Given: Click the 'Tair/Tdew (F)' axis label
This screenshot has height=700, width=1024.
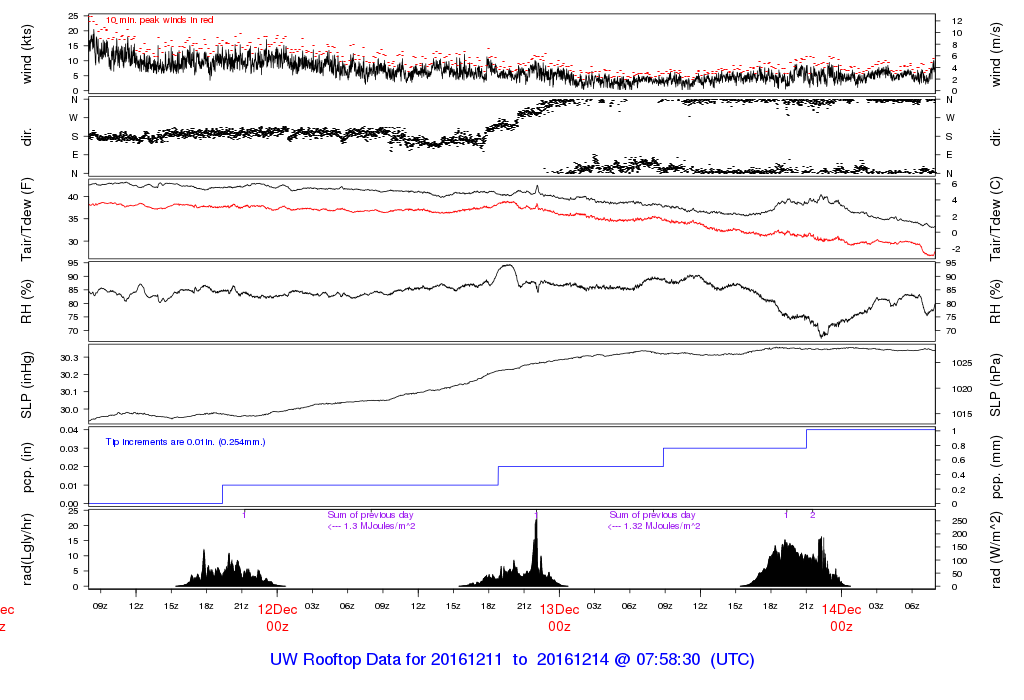Looking at the screenshot, I should (27, 219).
